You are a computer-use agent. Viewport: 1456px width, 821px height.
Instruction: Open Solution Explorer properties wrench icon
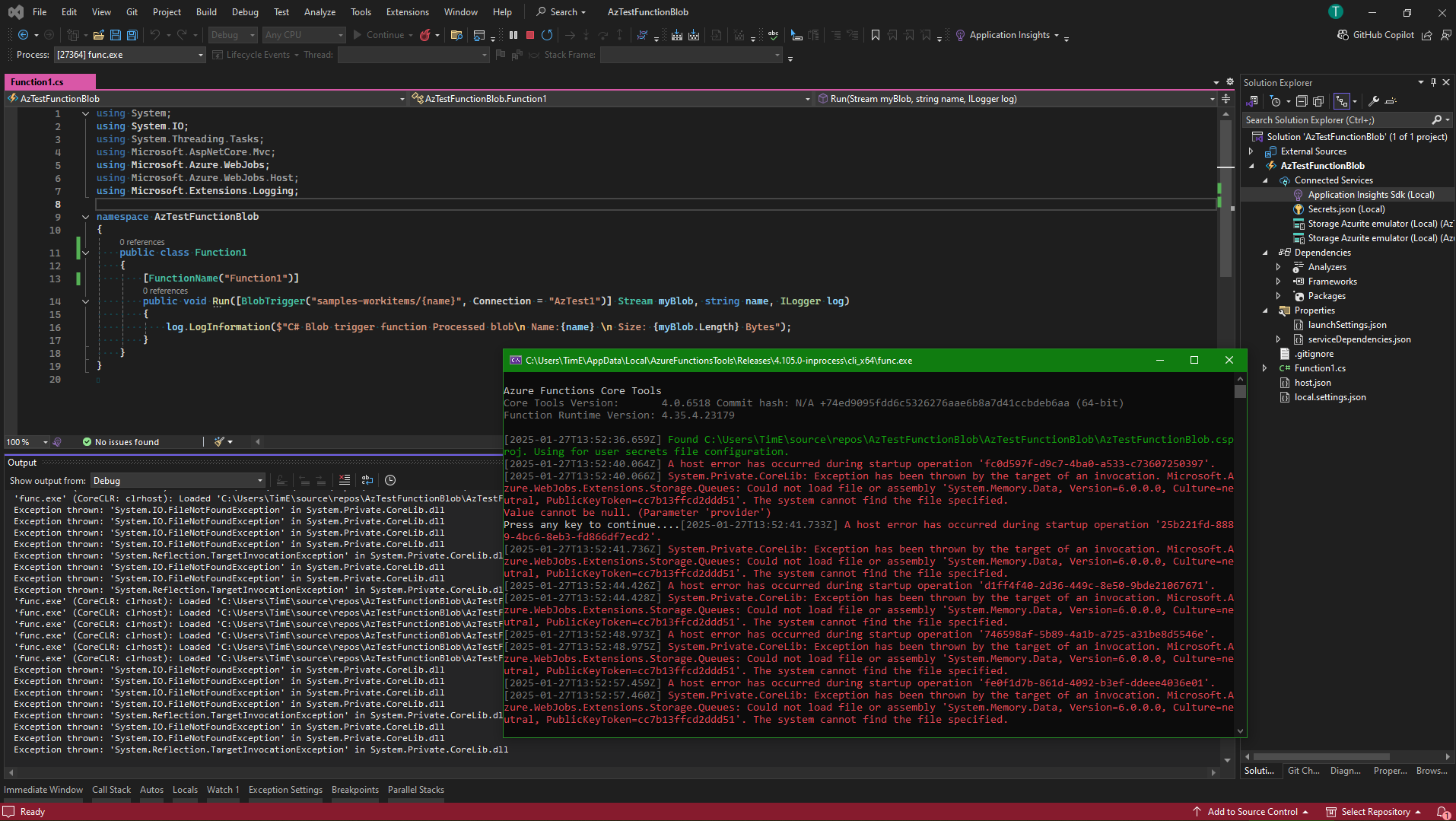point(1374,101)
